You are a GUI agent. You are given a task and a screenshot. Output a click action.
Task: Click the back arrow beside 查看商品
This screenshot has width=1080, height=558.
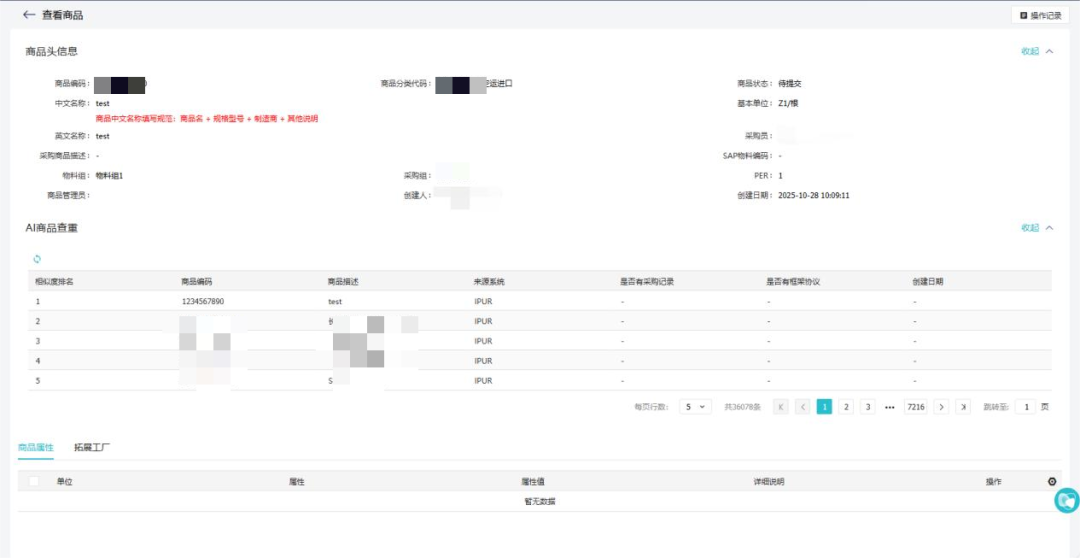click(29, 15)
